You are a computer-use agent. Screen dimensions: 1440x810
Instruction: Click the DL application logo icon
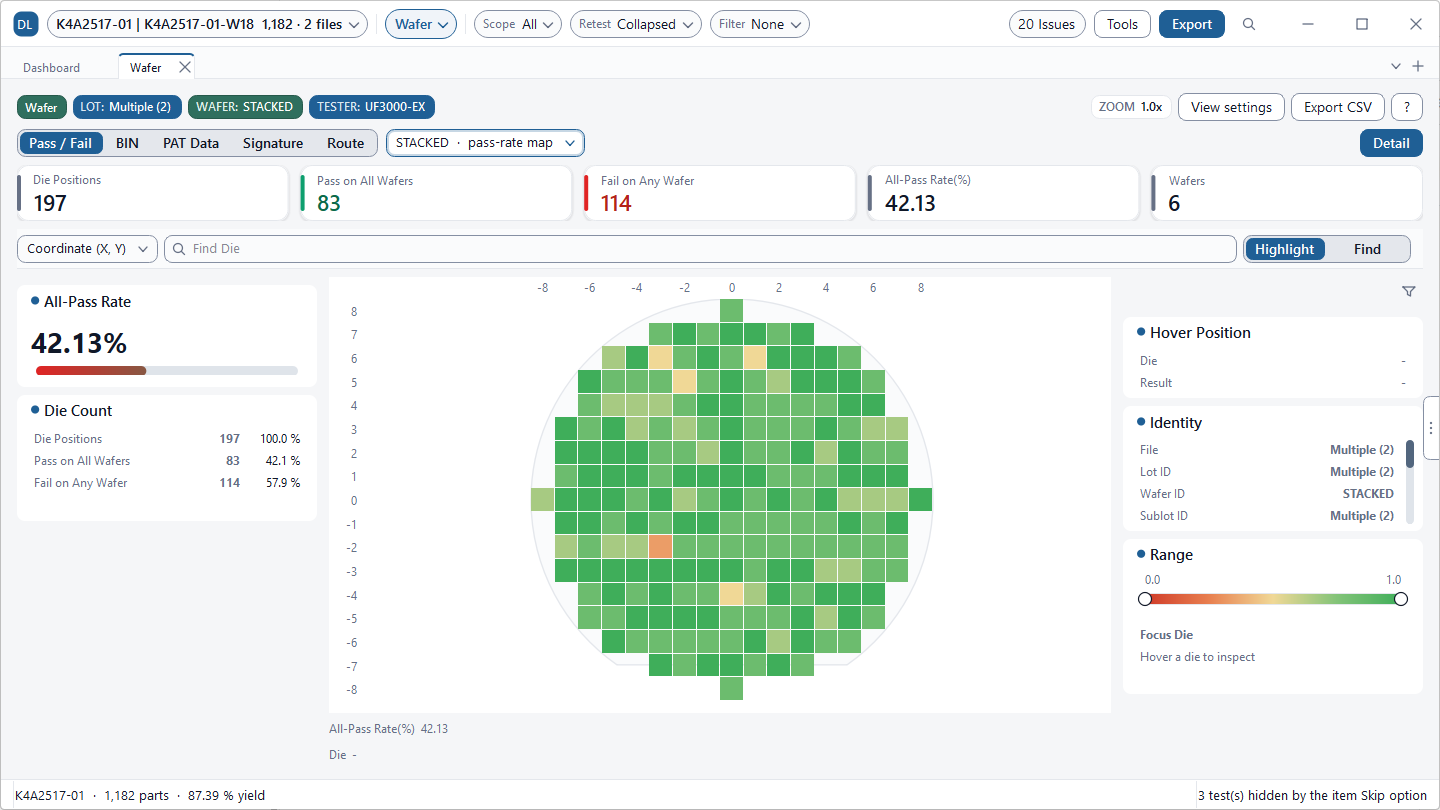pyautogui.click(x=26, y=24)
